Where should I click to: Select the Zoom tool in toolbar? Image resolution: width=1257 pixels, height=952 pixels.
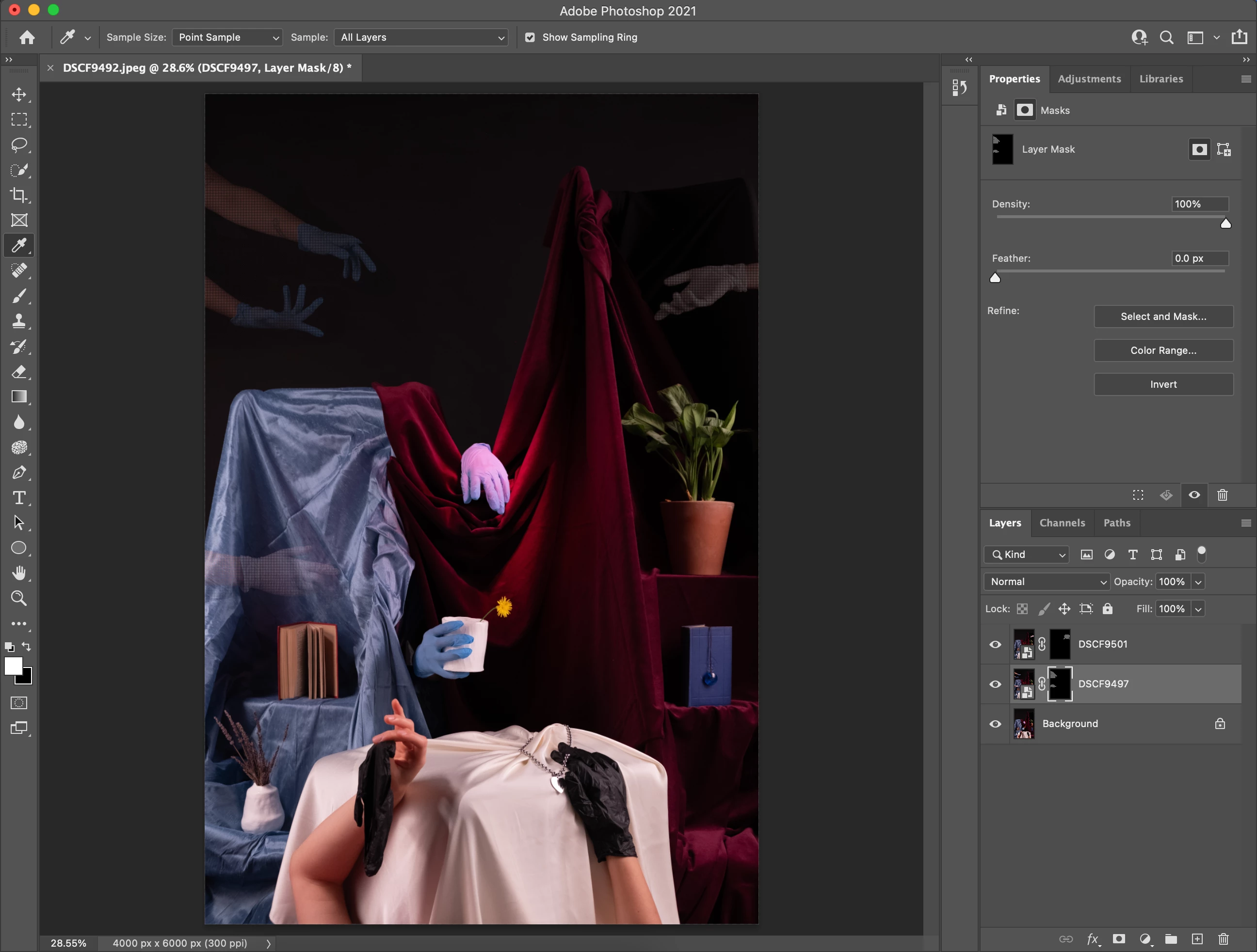click(x=19, y=599)
